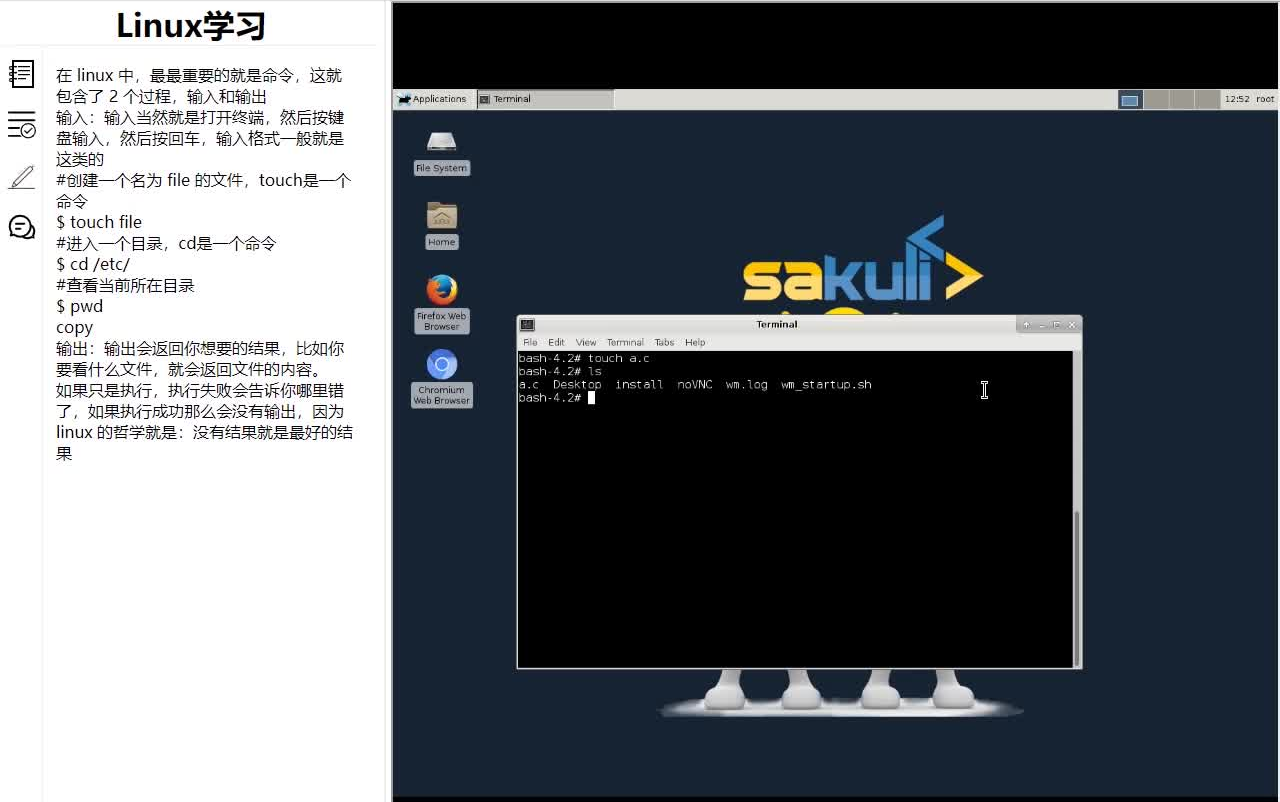Open the checklist tasks icon in sidebar

(x=21, y=125)
